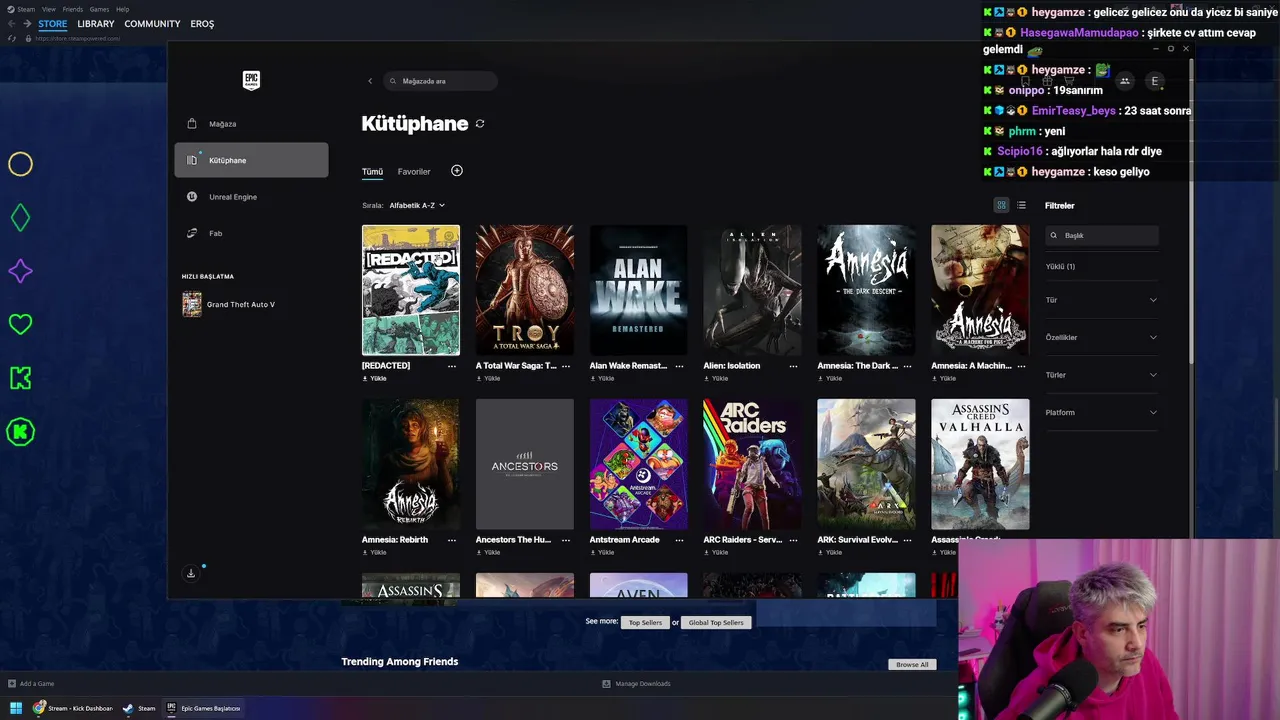Click Steam forward navigation arrow
The image size is (1280, 720).
(27, 24)
